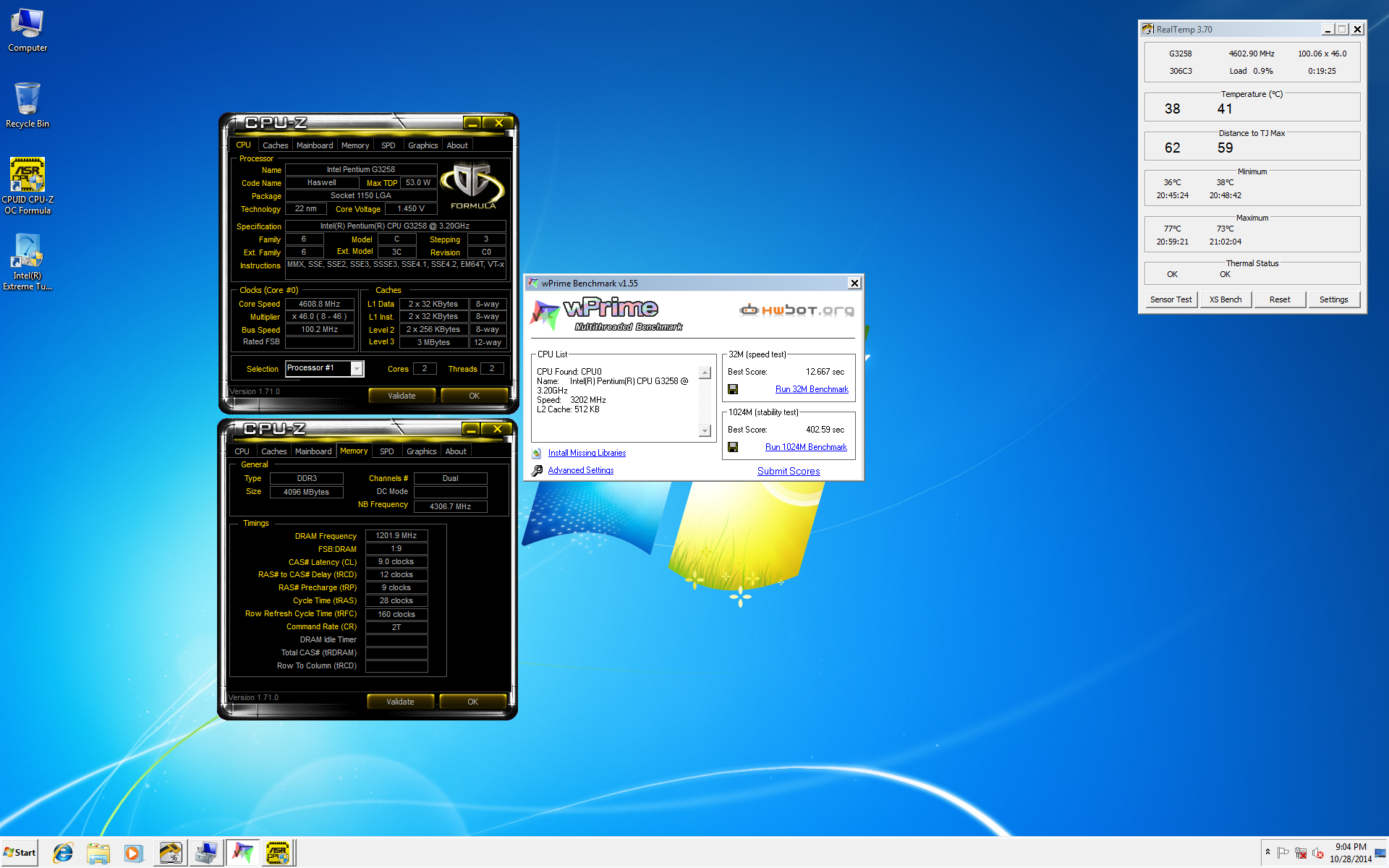Launch CPUID CPU-Z OC Formula desktop shortcut
The width and height of the screenshot is (1389, 868).
click(27, 186)
